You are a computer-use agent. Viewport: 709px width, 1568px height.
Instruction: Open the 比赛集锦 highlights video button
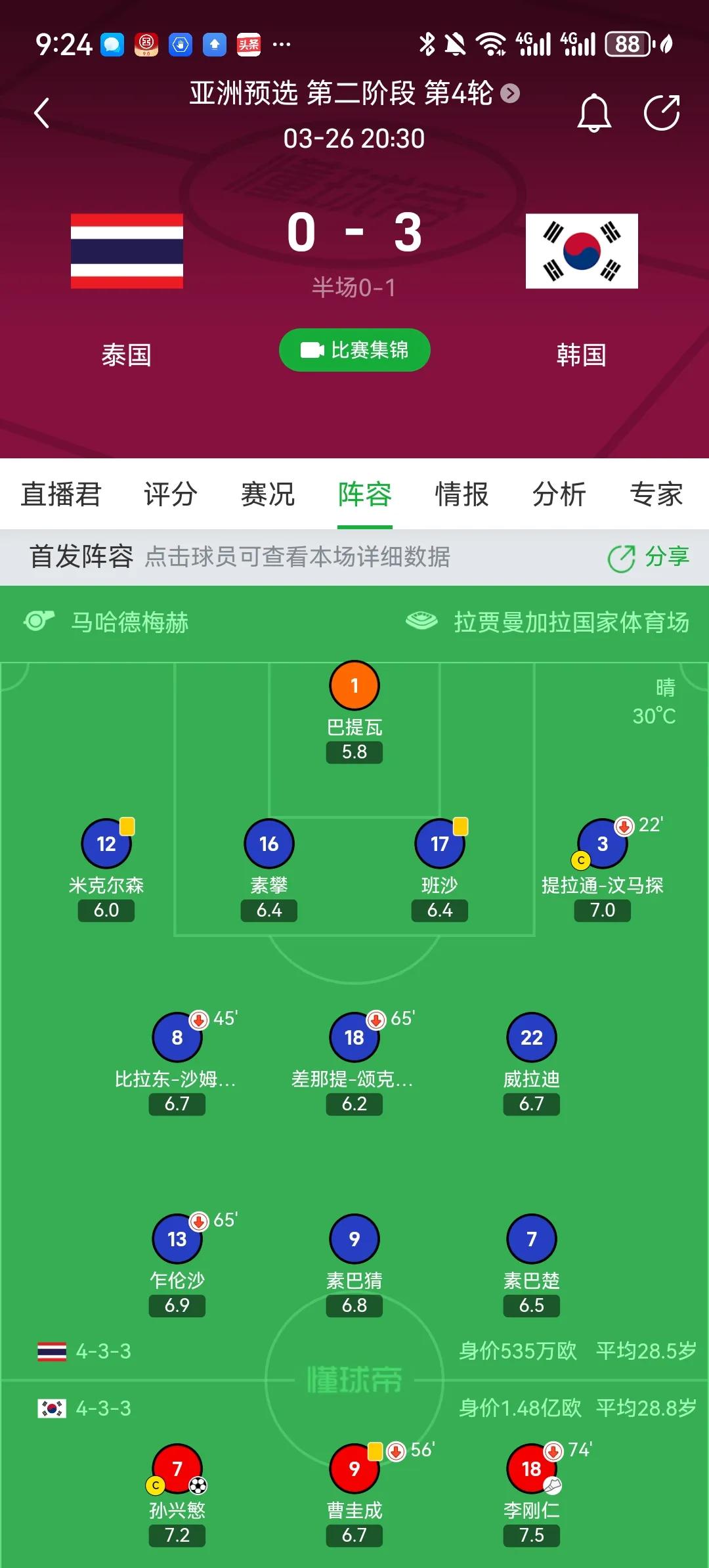tap(354, 350)
